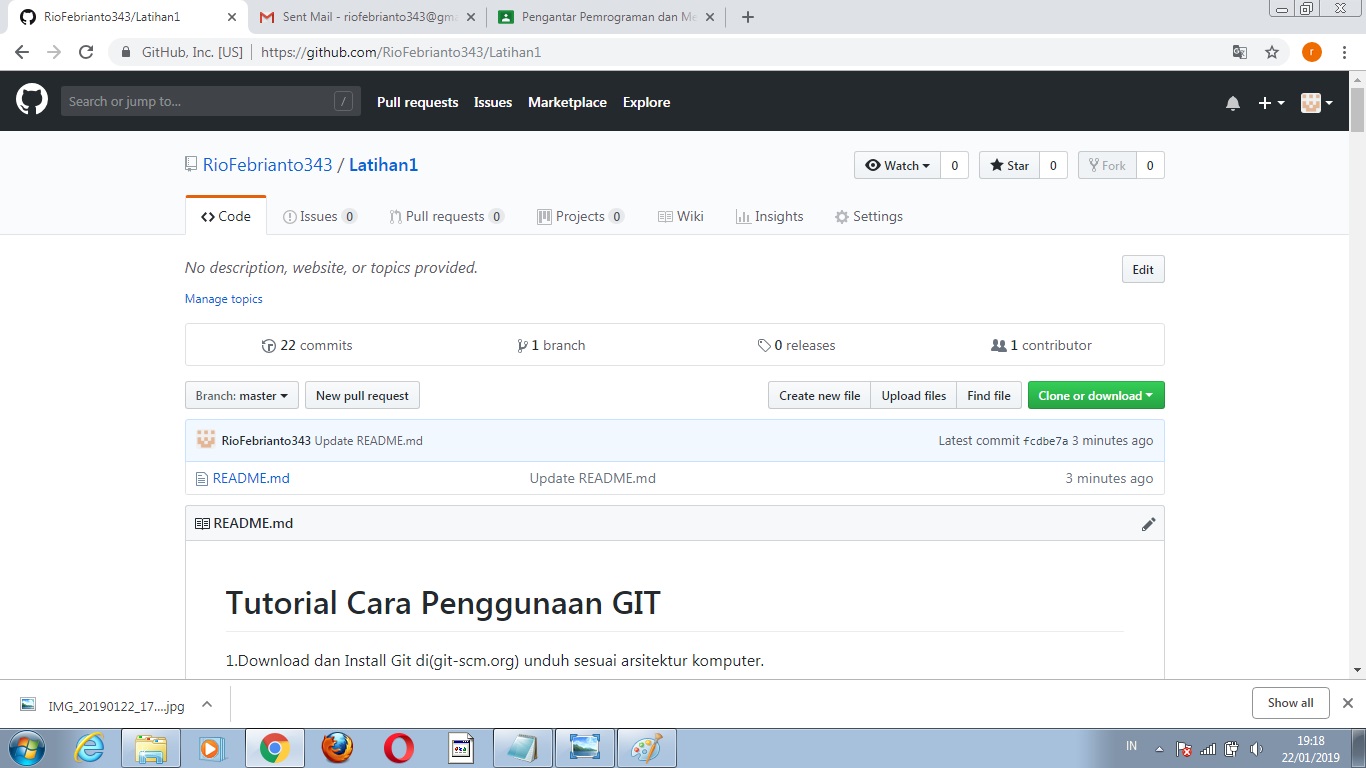Image resolution: width=1366 pixels, height=768 pixels.
Task: Close the Sent Mail Gmail tab
Action: click(x=471, y=17)
